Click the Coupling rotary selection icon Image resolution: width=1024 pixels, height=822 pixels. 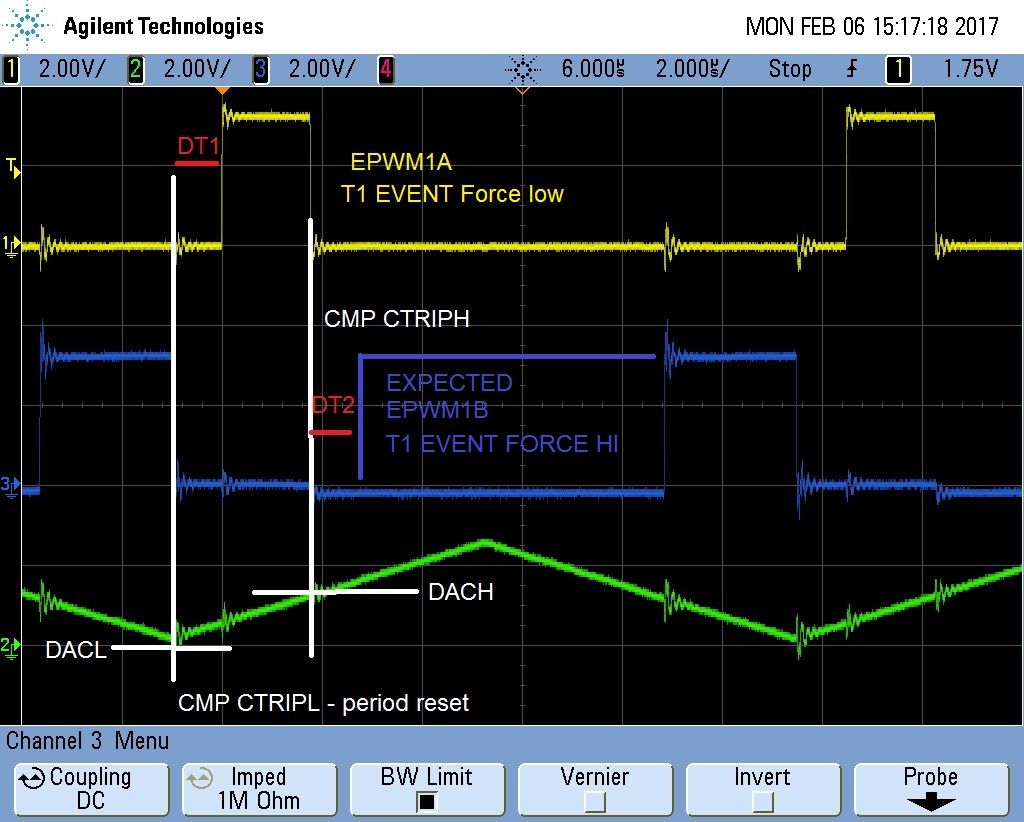pyautogui.click(x=31, y=778)
